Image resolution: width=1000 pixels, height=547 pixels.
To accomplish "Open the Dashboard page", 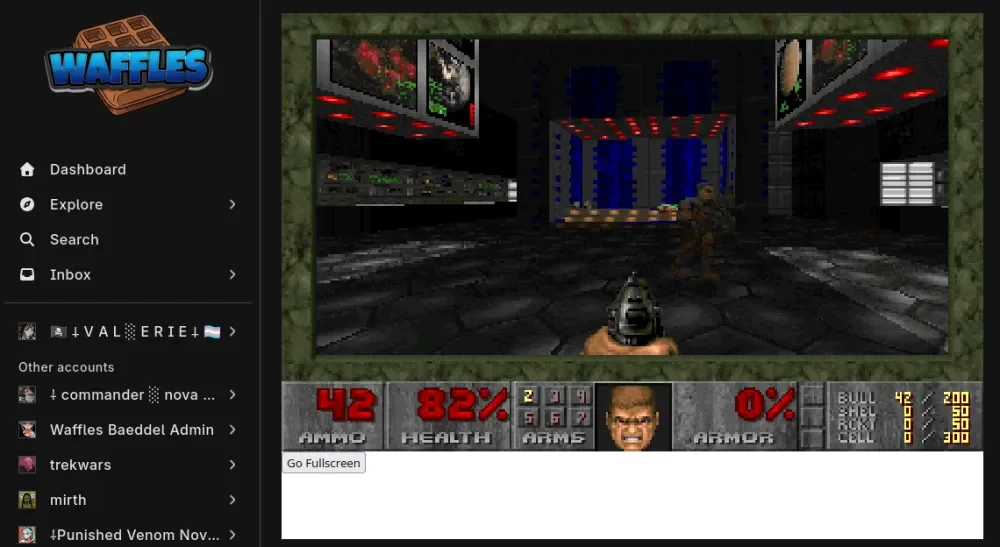I will 88,170.
